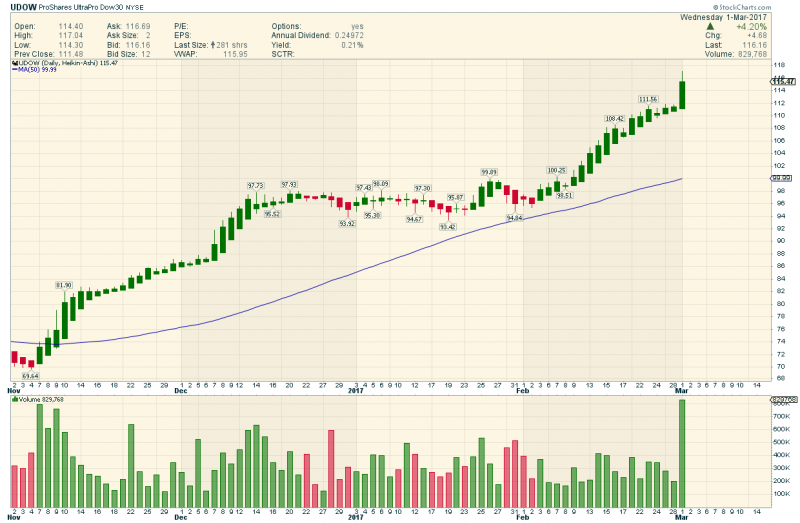Click the 99.89 peak price label
Viewport: 800px width, 523px height.
489,172
